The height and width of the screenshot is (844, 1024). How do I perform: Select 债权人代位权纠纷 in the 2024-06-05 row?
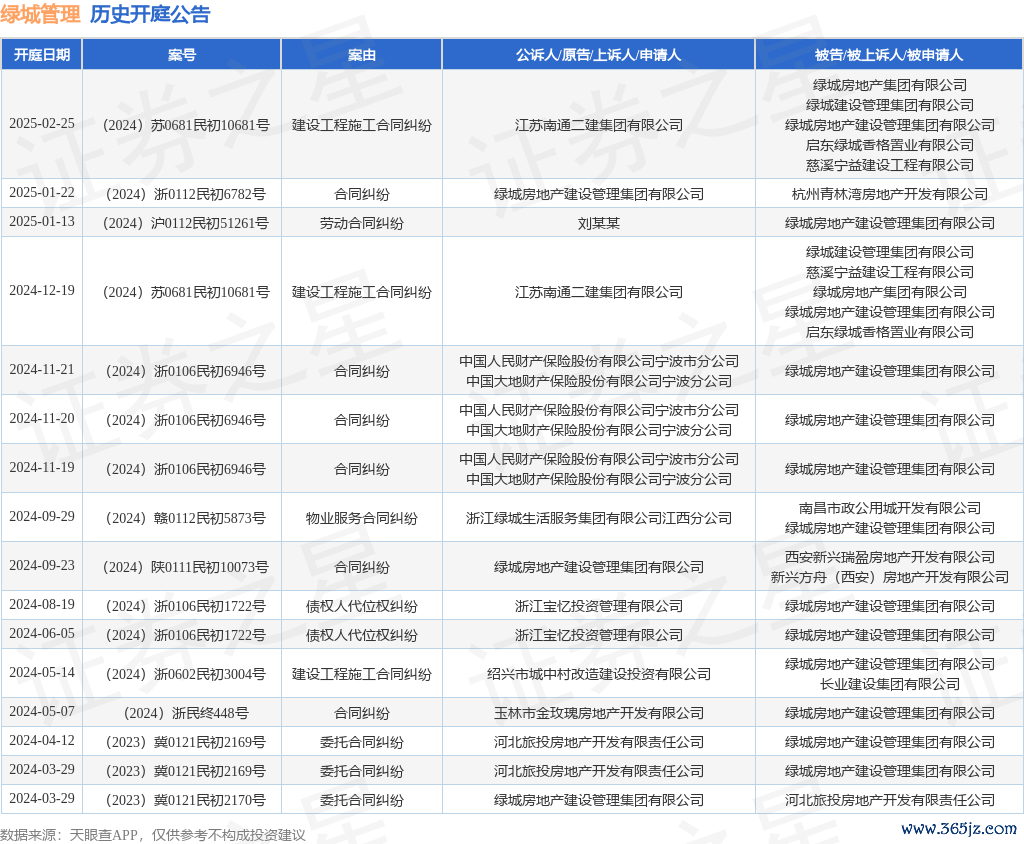[362, 635]
